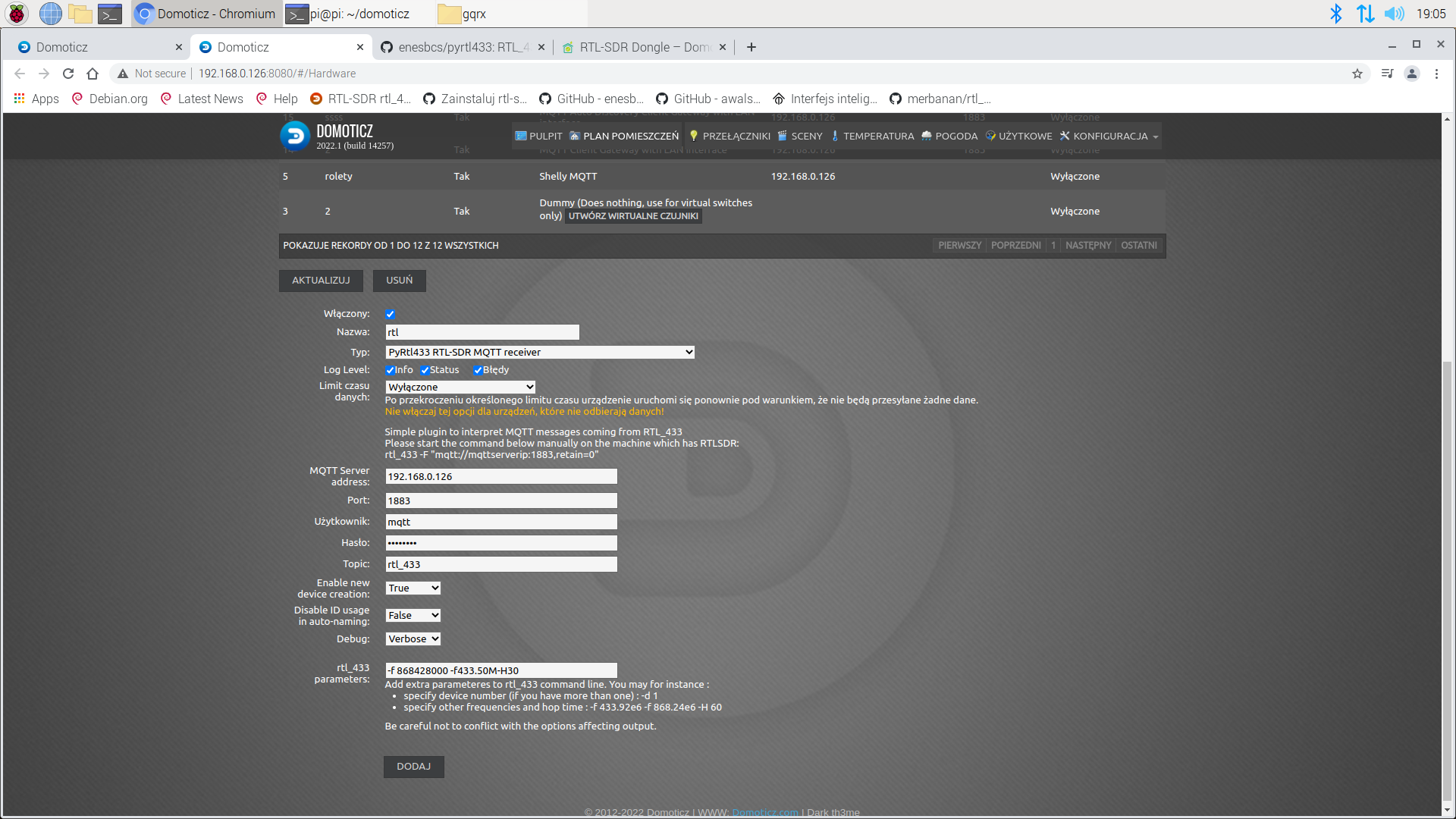Click the volume speaker tray icon
Viewport: 1456px width, 819px height.
point(1395,14)
